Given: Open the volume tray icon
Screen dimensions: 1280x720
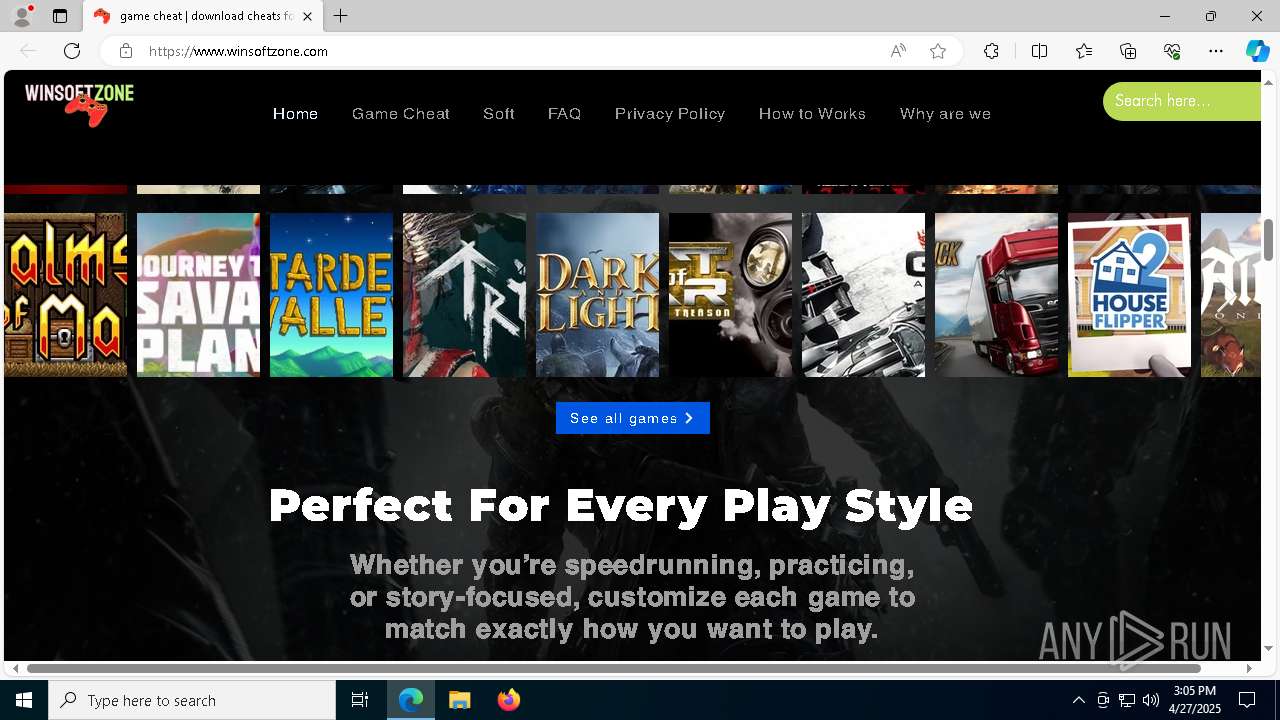Looking at the screenshot, I should point(1151,700).
